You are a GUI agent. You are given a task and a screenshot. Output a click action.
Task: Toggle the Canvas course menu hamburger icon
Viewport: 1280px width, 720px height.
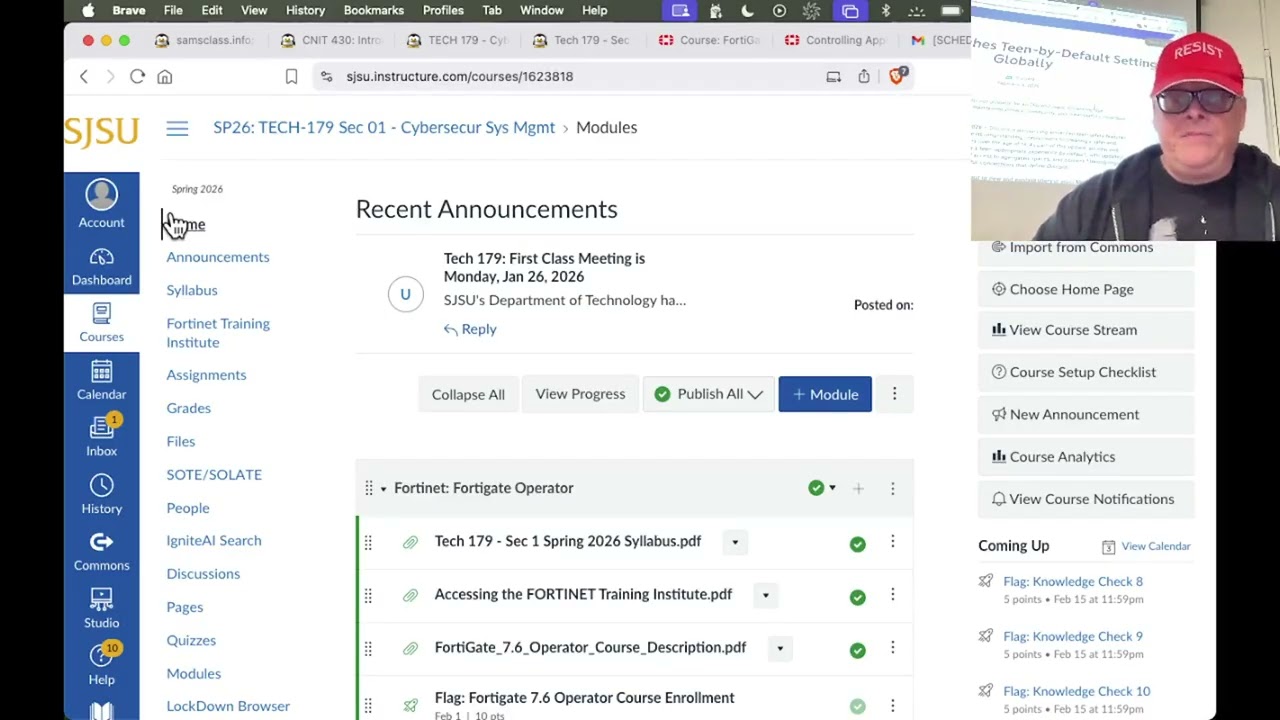177,128
